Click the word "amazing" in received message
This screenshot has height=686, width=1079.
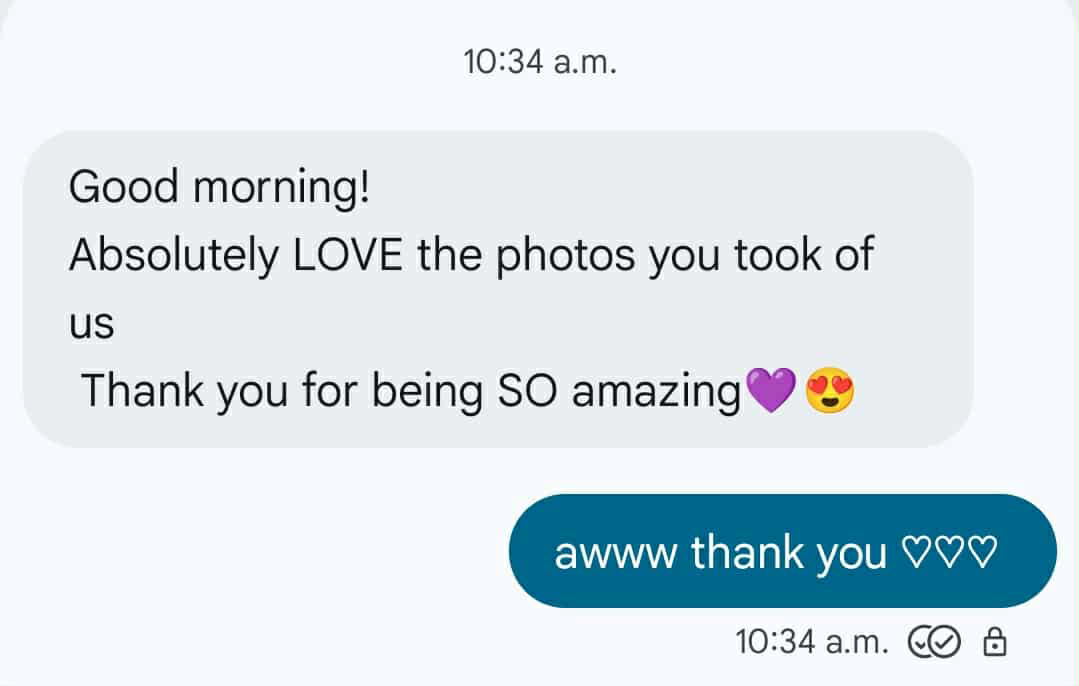pos(655,391)
